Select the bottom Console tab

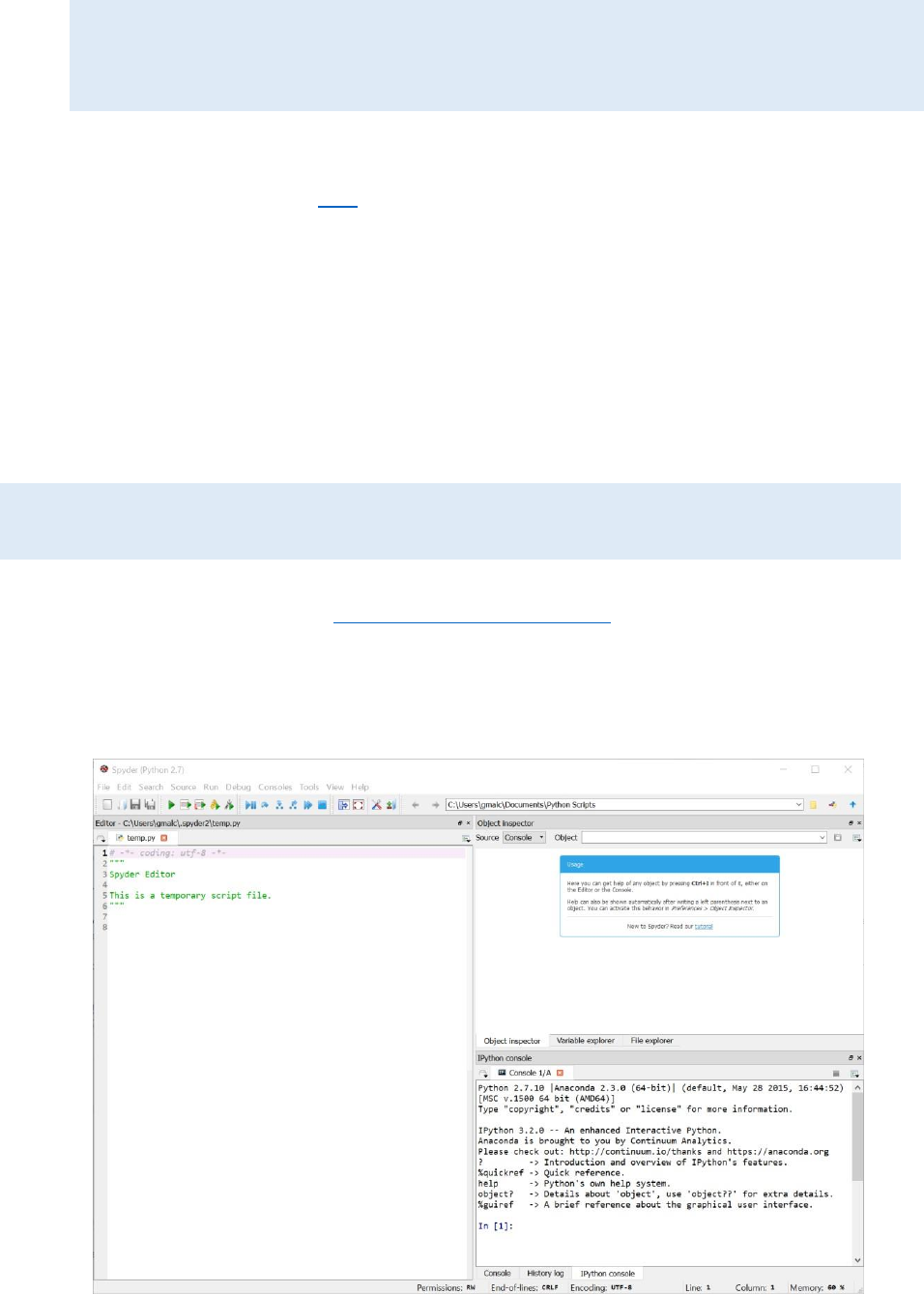[497, 1273]
